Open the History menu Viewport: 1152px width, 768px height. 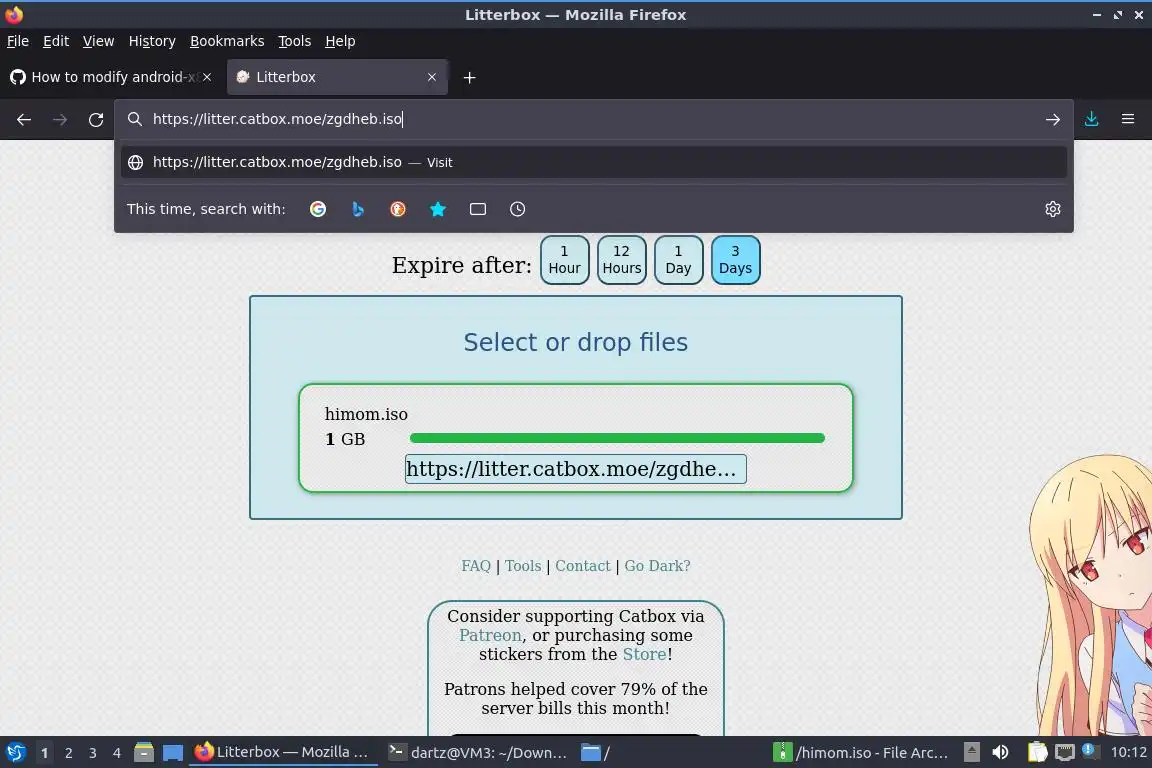point(152,41)
